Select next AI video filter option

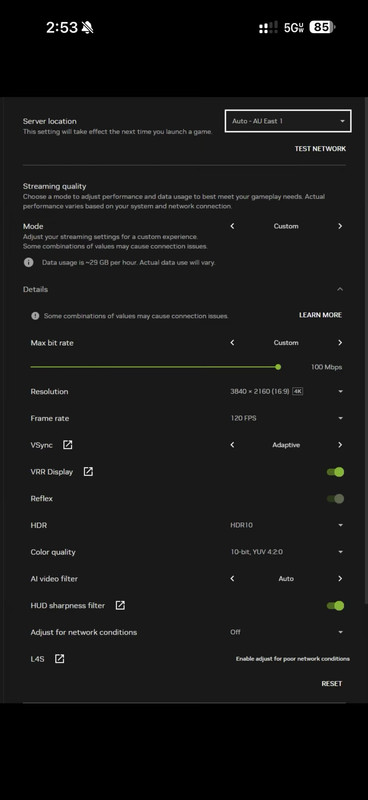340,579
